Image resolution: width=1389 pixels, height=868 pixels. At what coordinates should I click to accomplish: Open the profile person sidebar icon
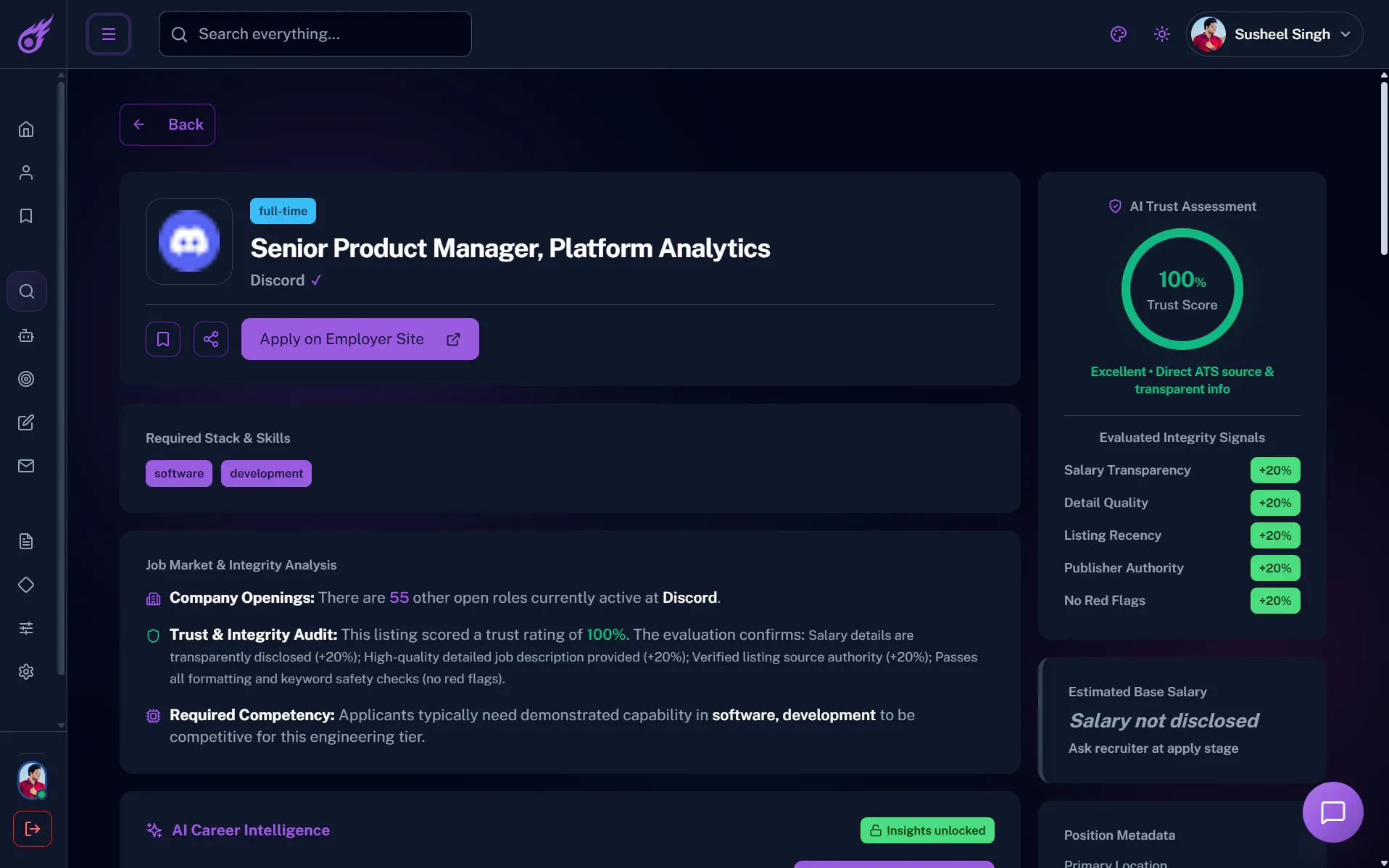(x=26, y=172)
